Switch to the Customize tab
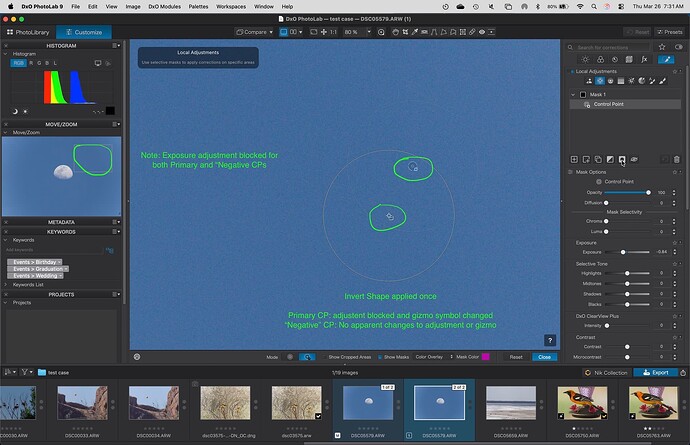The image size is (690, 445). (x=84, y=32)
